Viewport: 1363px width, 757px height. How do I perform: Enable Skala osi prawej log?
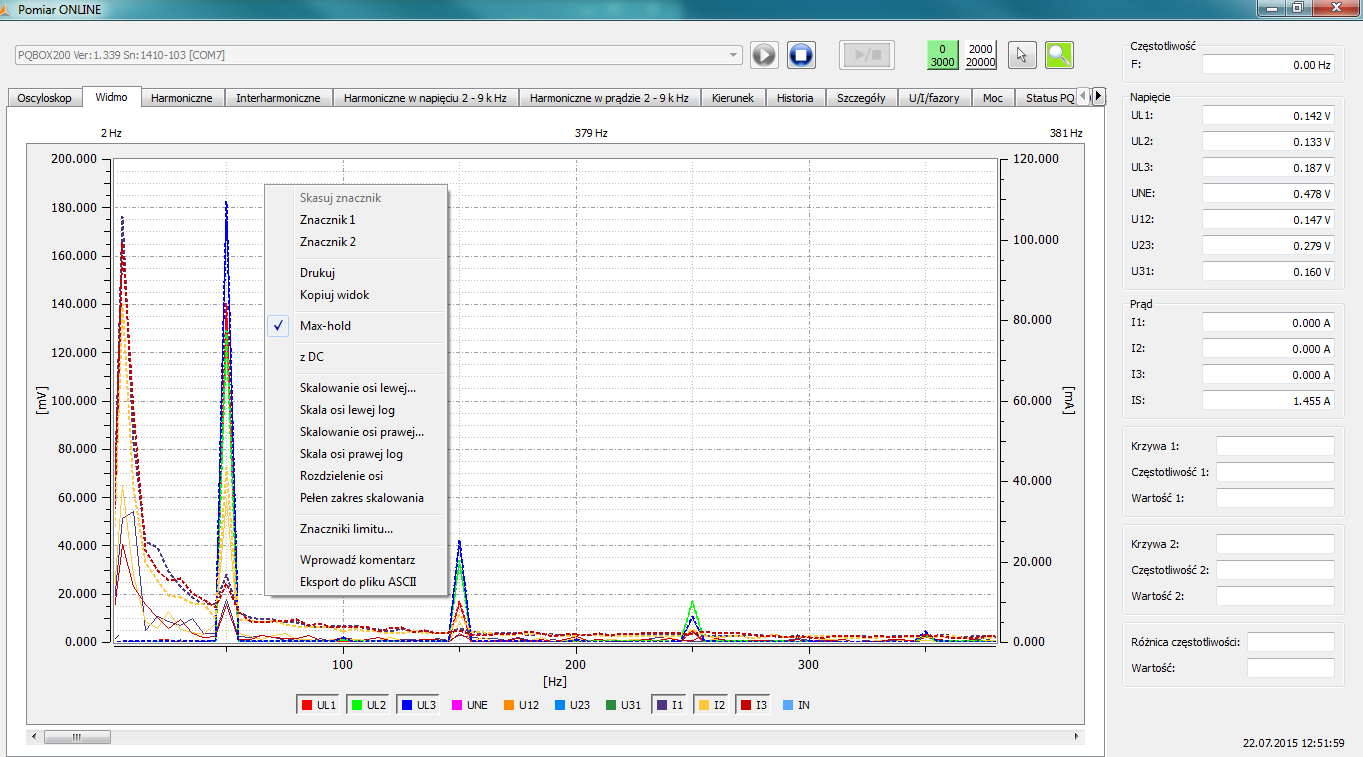356,454
